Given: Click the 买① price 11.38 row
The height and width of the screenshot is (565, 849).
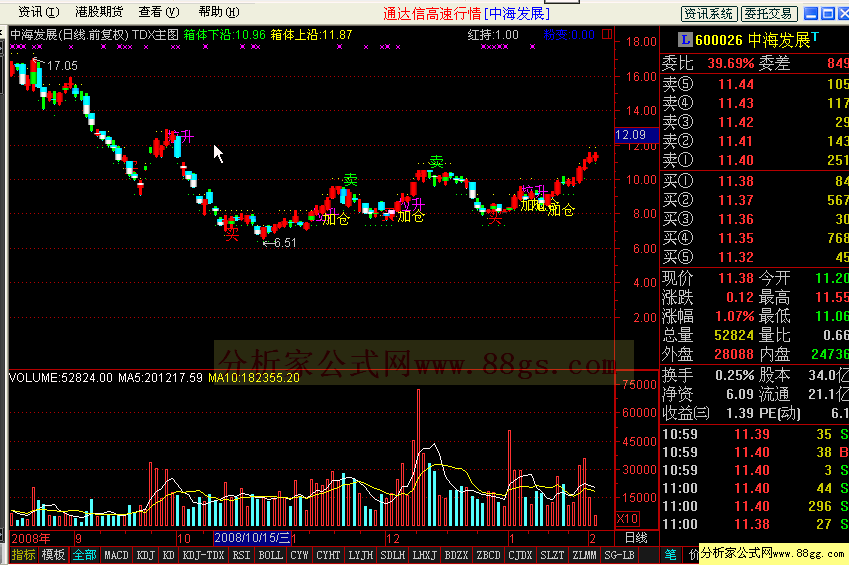Looking at the screenshot, I should tap(755, 181).
